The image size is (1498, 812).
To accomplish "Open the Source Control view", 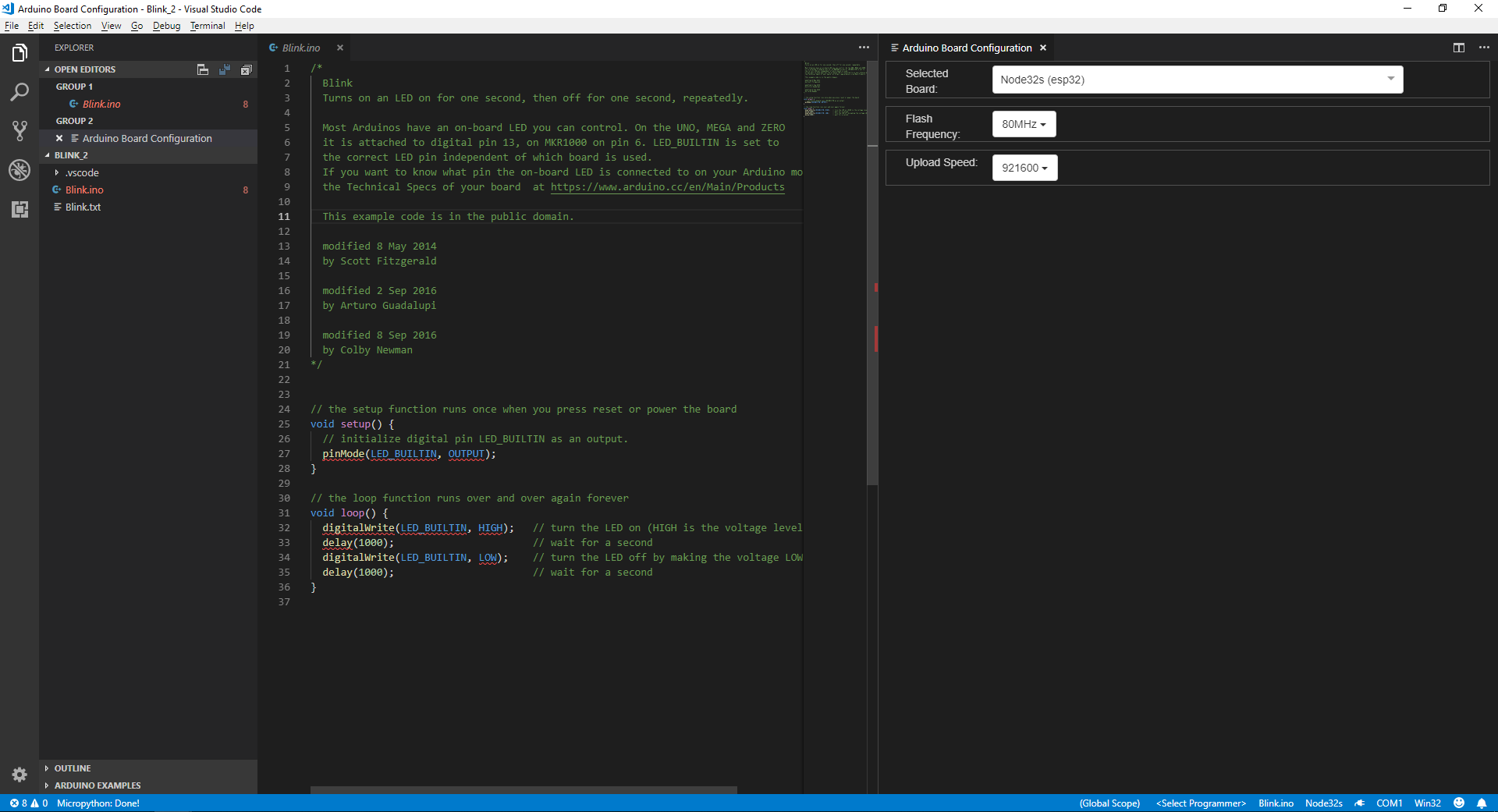I will coord(20,131).
